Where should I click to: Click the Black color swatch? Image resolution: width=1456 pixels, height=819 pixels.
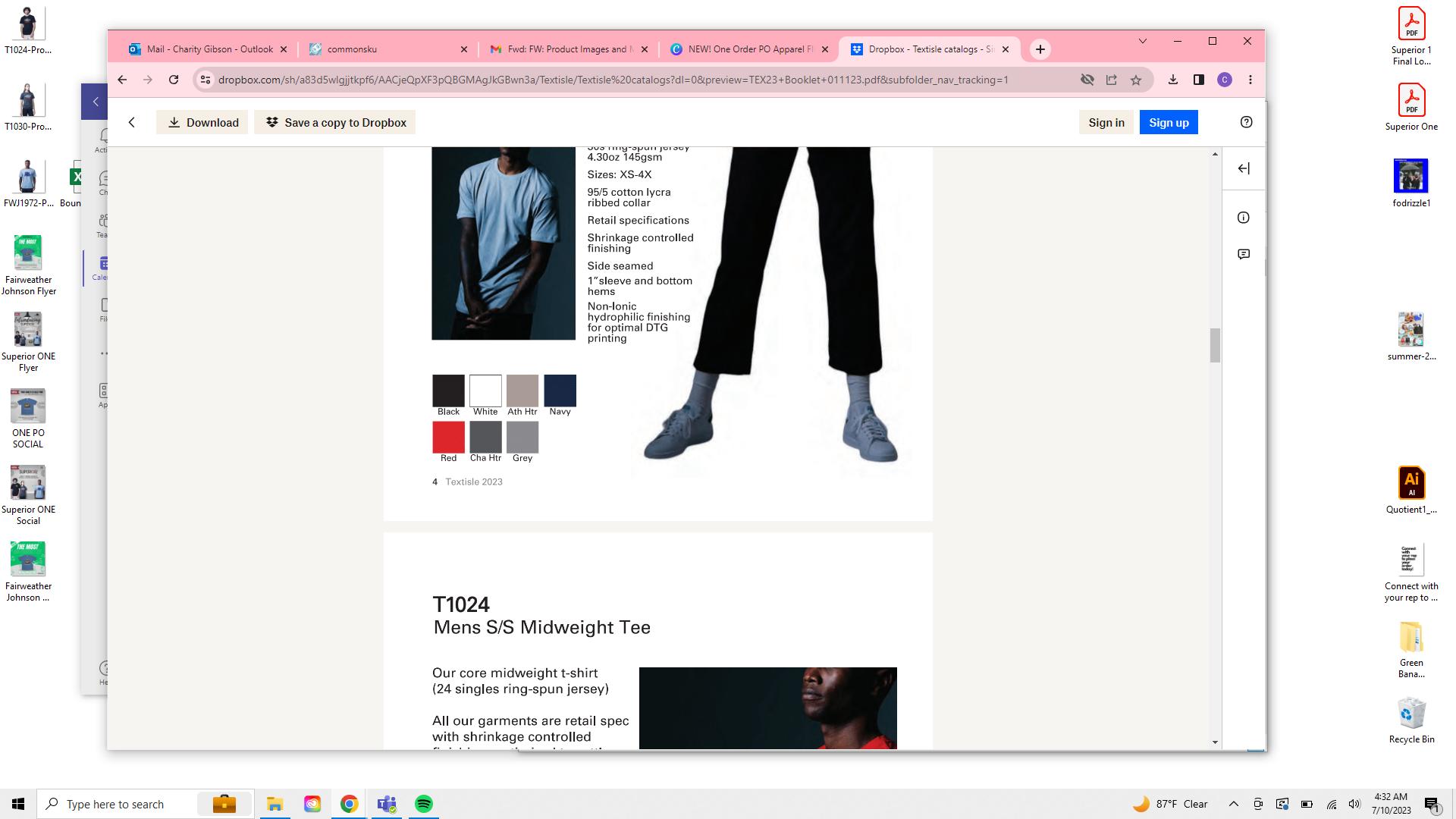click(448, 391)
